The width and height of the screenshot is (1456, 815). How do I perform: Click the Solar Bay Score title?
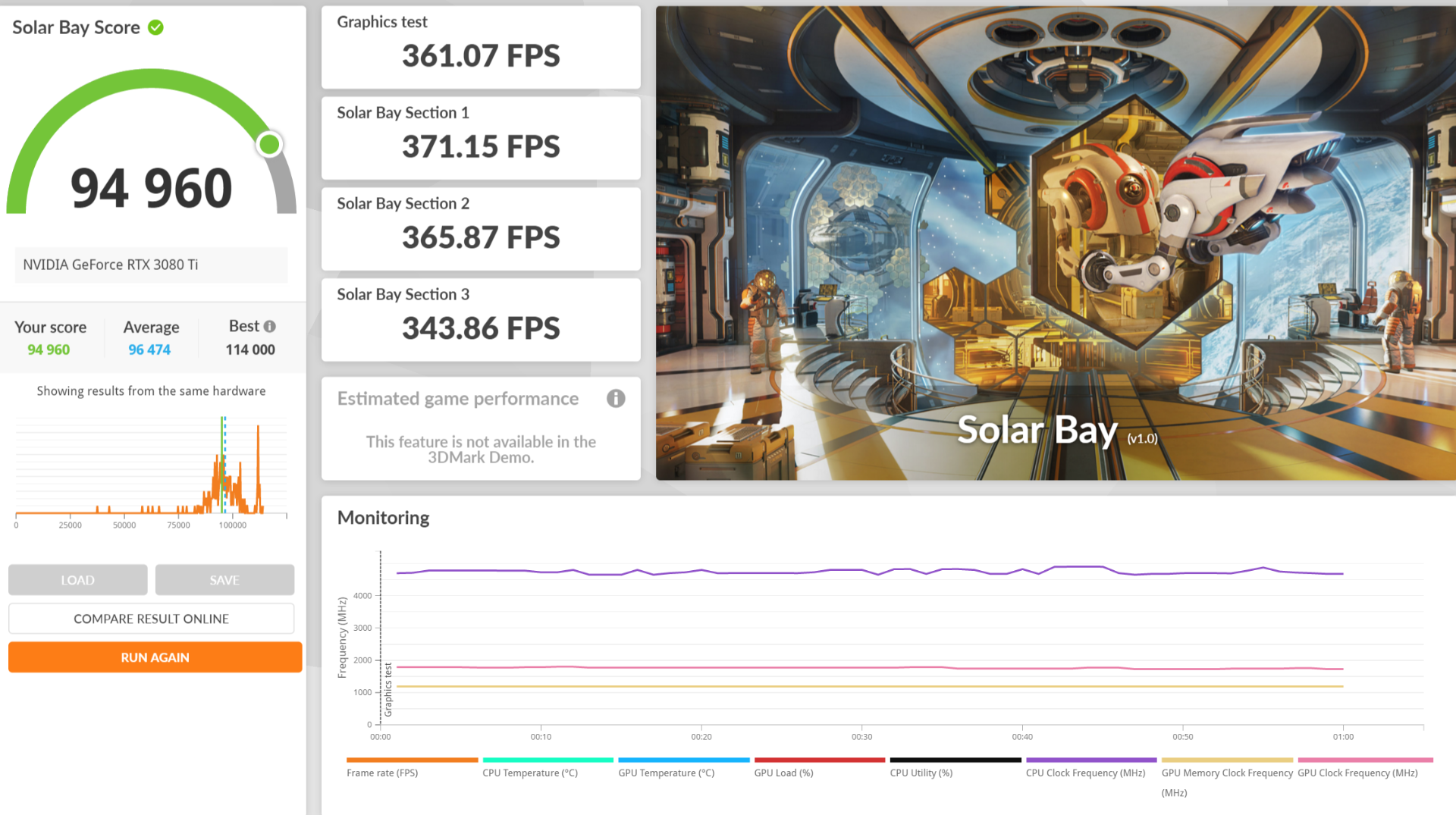coord(76,27)
